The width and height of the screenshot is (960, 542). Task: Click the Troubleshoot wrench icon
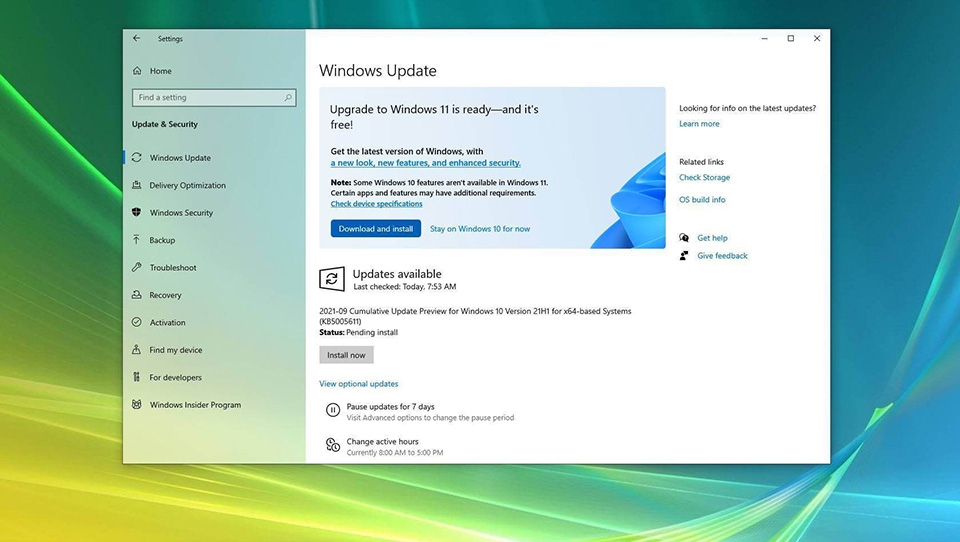(x=137, y=267)
